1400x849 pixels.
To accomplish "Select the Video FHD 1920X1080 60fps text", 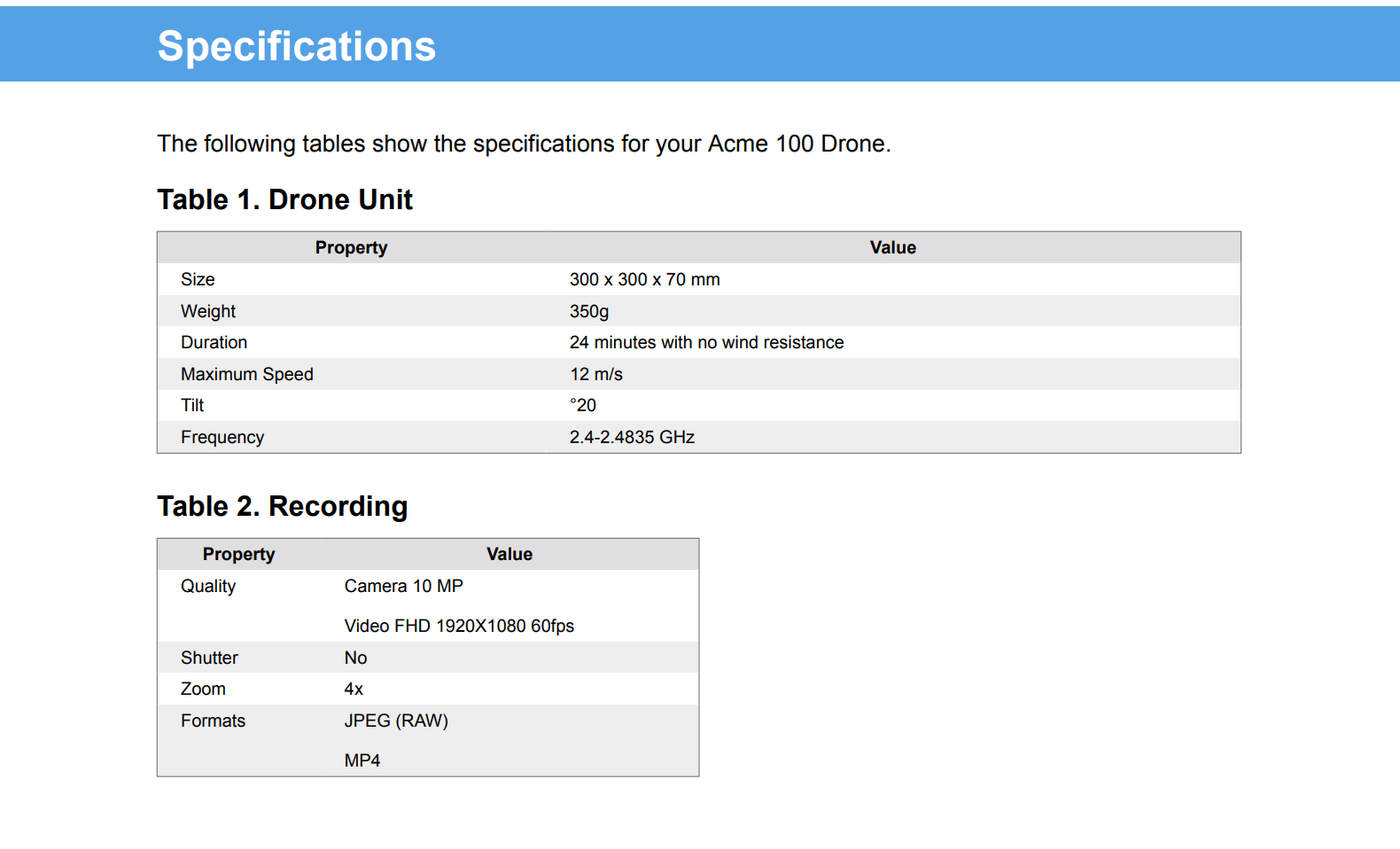I will (x=459, y=626).
